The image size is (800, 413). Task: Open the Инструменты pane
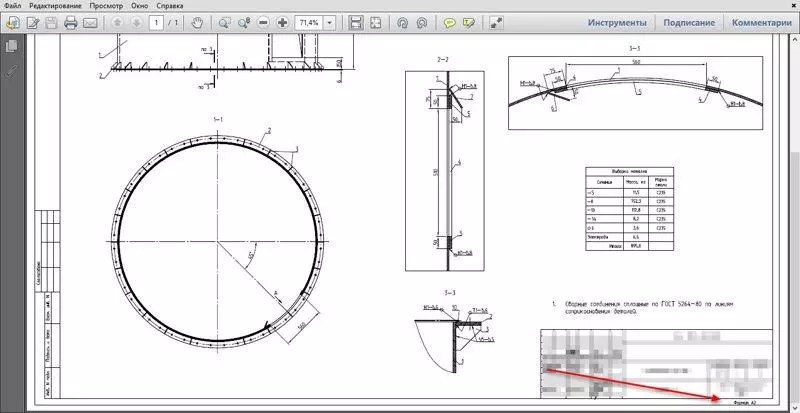pos(616,22)
